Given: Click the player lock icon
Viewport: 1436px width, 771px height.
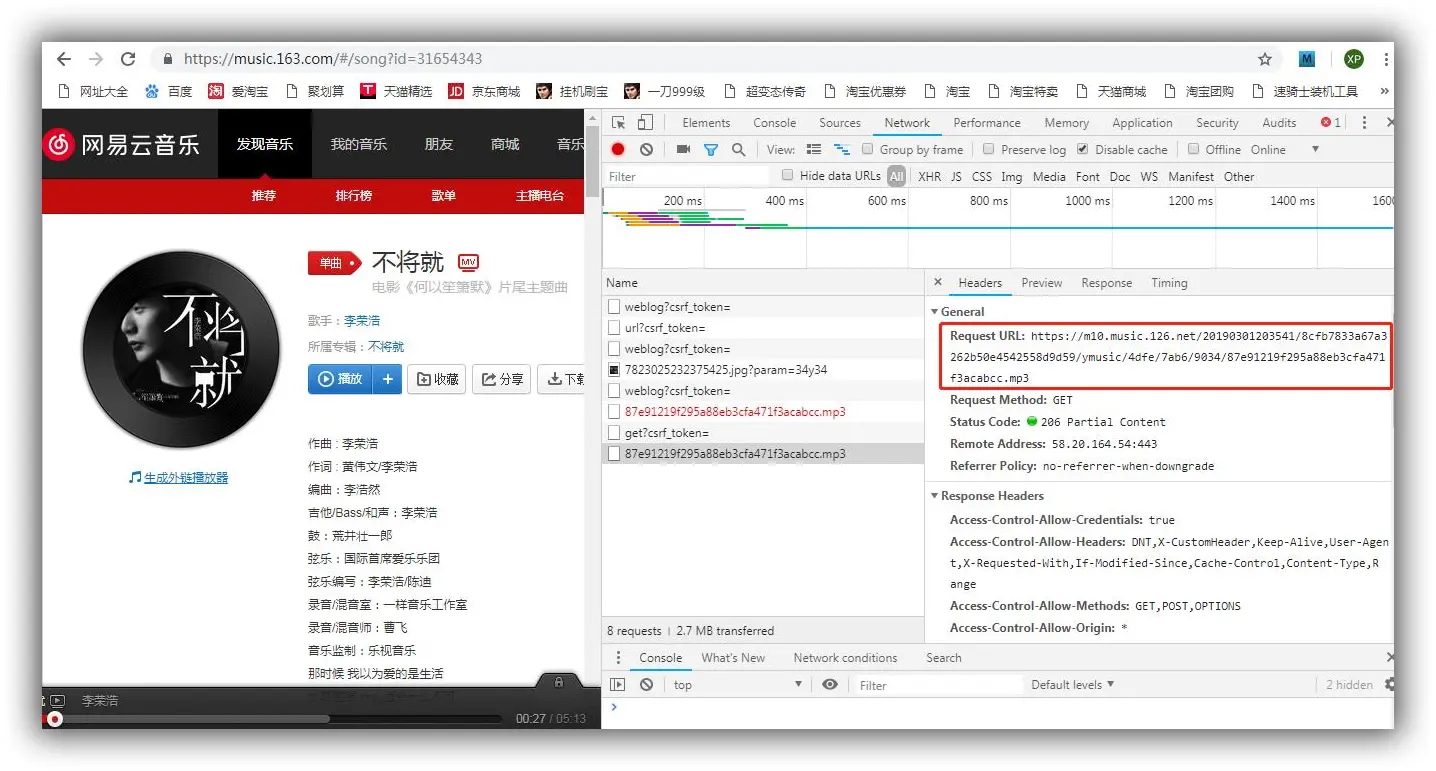Looking at the screenshot, I should click(558, 681).
